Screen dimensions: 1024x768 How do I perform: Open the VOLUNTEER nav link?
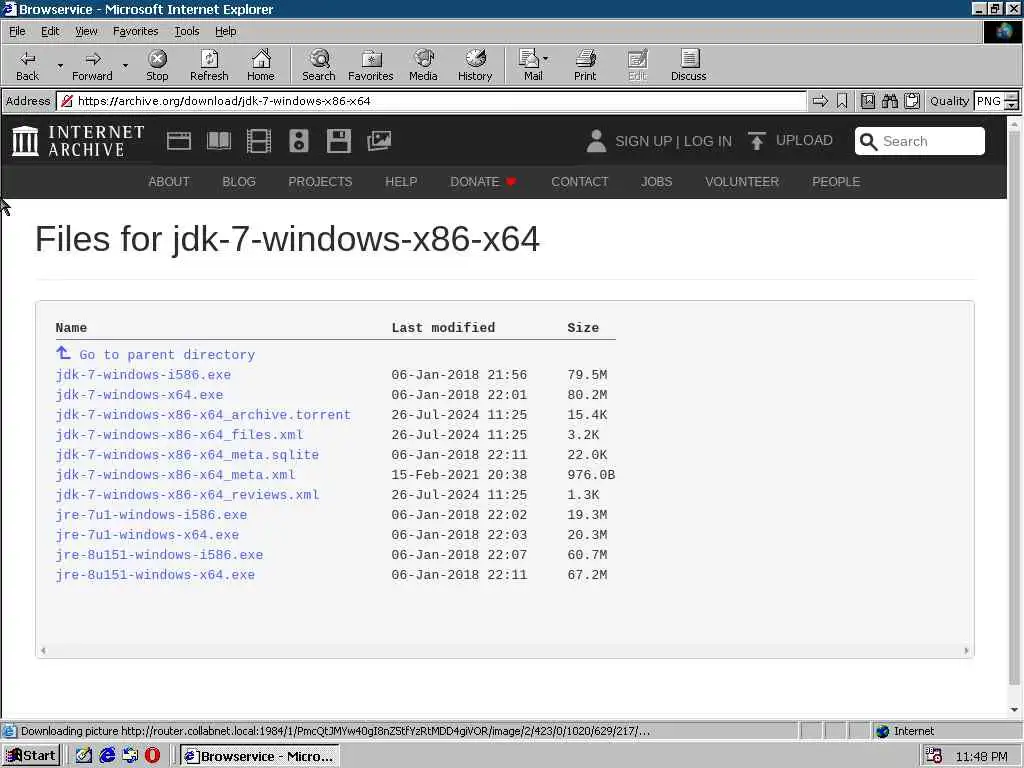[x=742, y=182]
